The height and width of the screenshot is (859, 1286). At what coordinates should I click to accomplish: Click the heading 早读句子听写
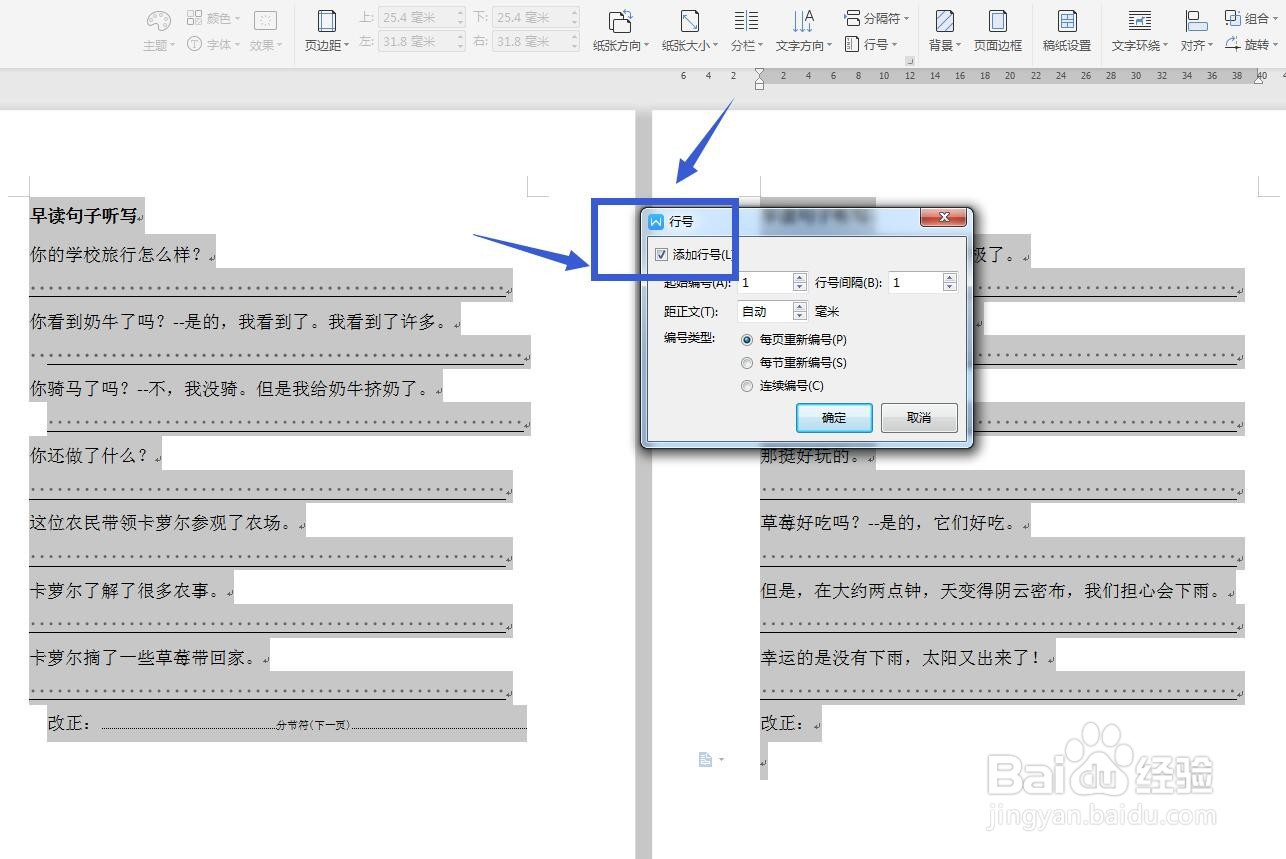tap(83, 215)
